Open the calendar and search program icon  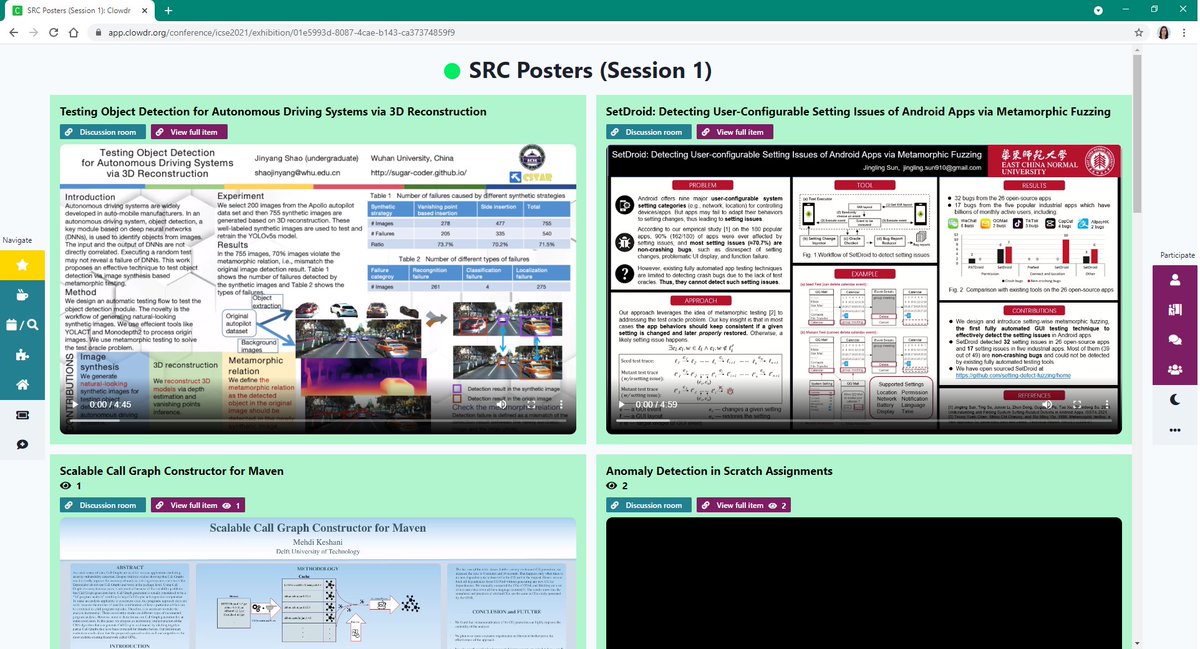(x=22, y=325)
